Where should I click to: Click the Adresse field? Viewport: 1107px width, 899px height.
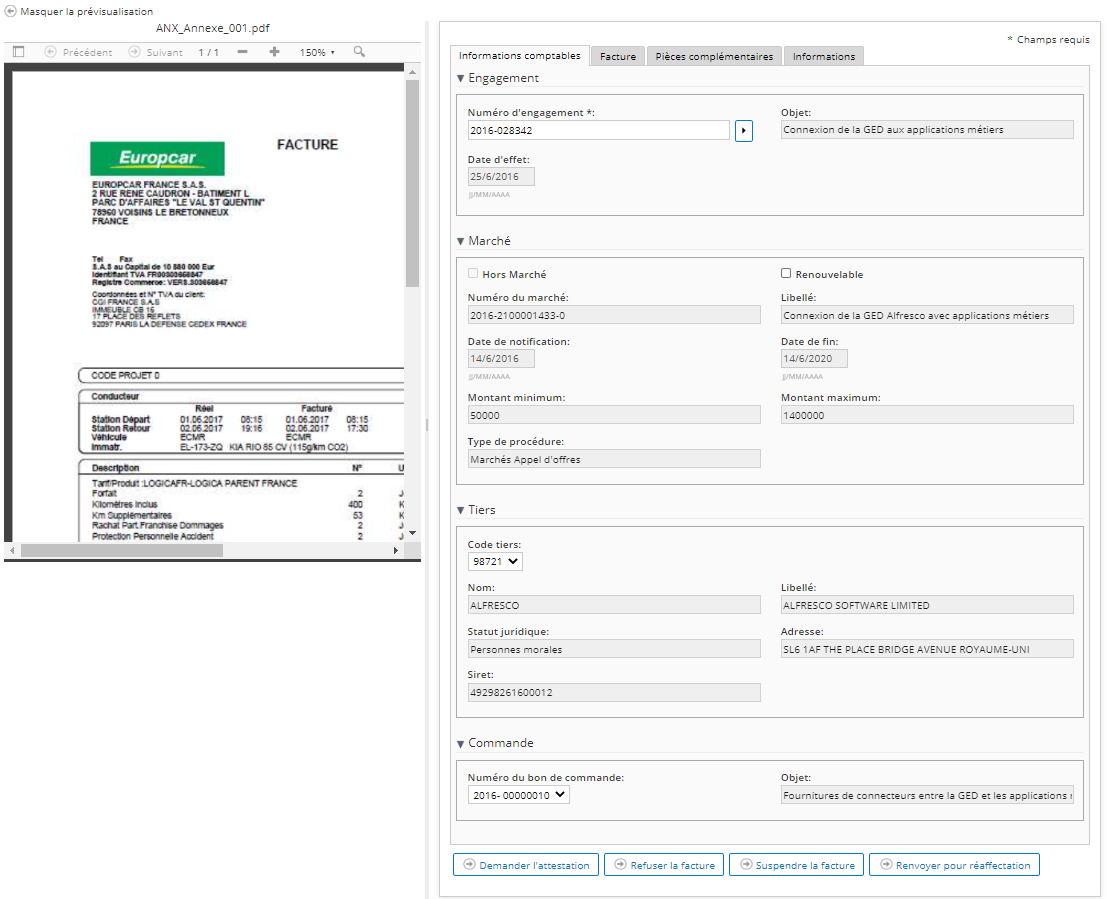(927, 649)
